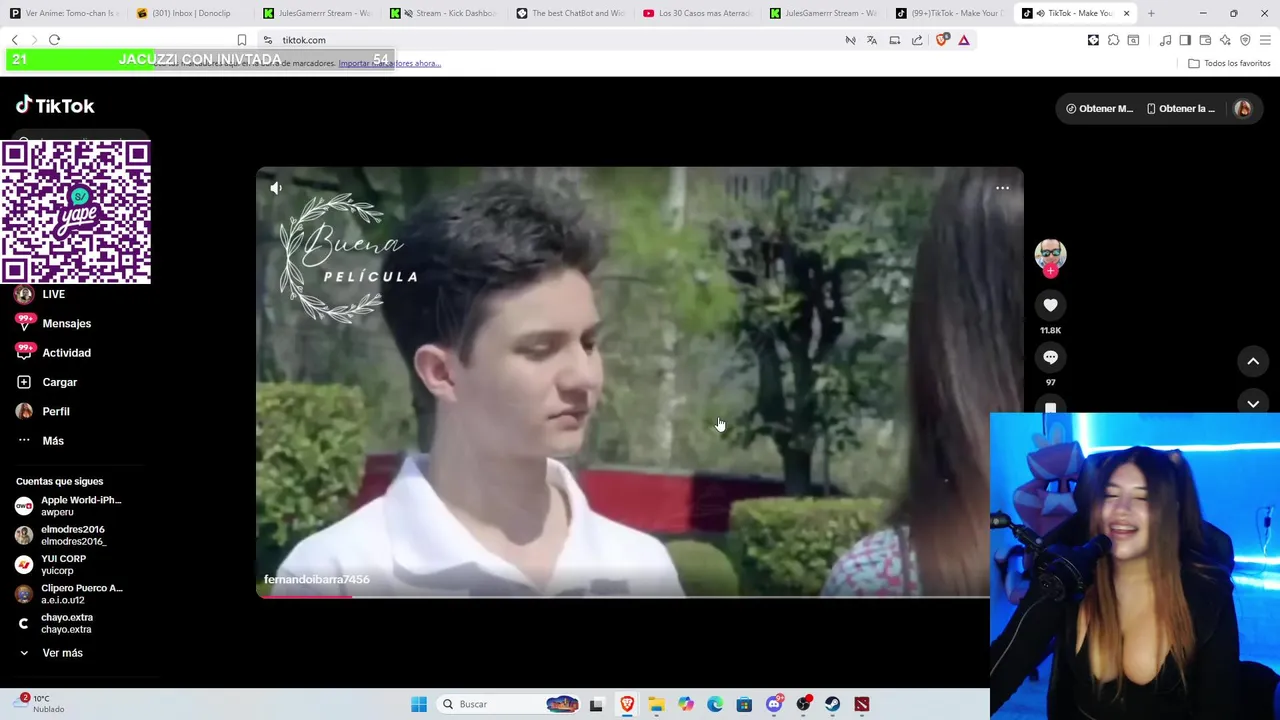
Task: Open Clipero Puerco A... followed account
Action: (70, 594)
